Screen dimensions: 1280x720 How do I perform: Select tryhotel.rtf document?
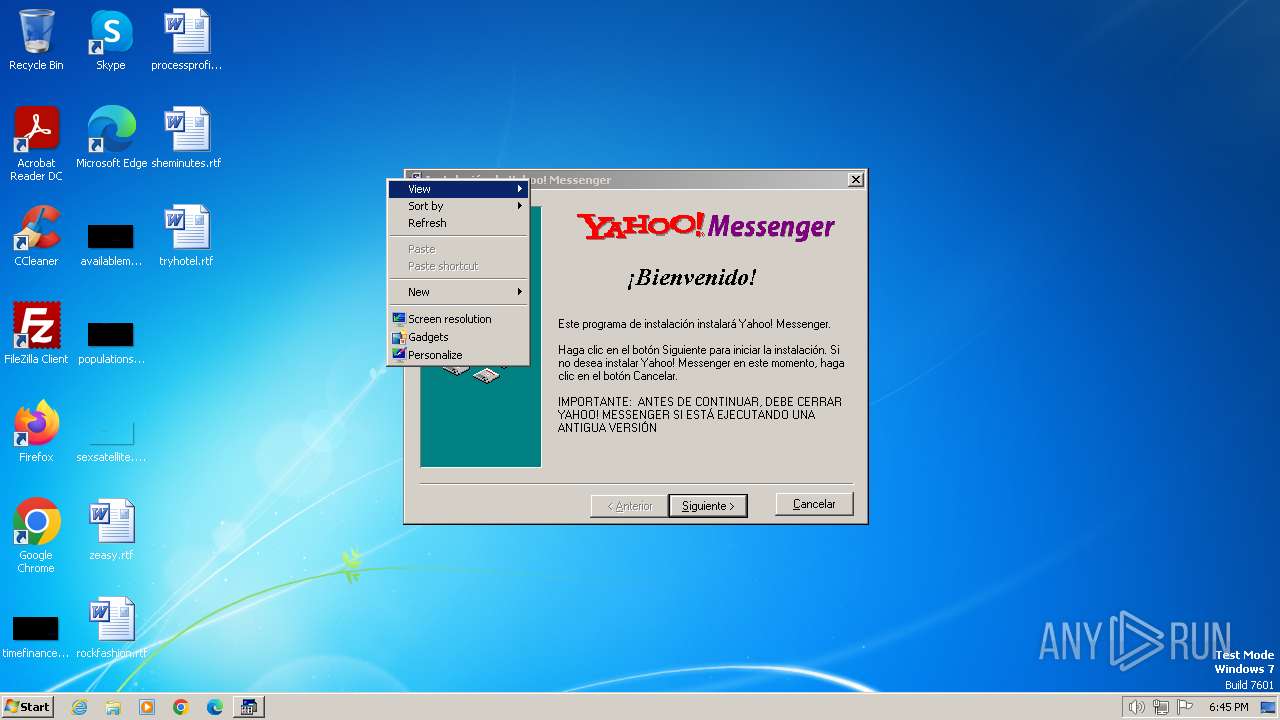point(186,236)
